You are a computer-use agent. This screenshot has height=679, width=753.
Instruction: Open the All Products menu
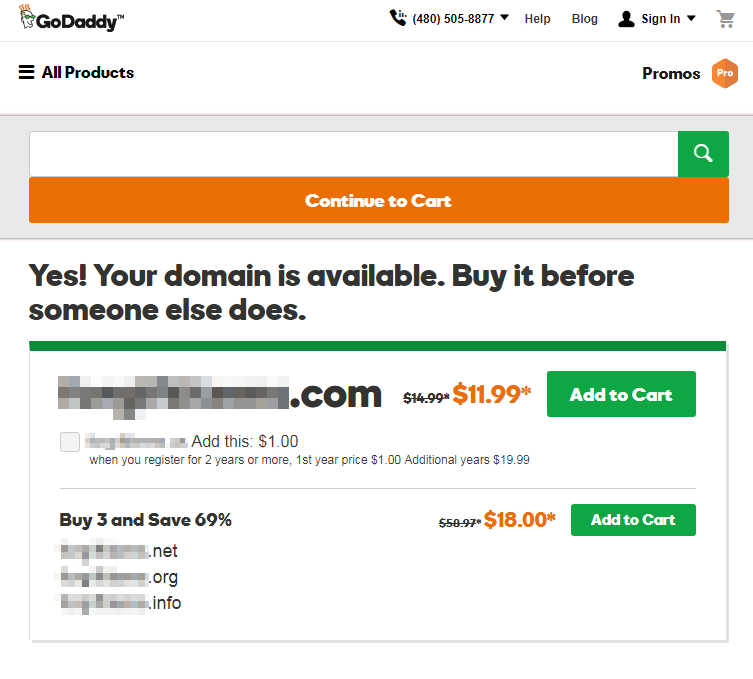click(87, 72)
